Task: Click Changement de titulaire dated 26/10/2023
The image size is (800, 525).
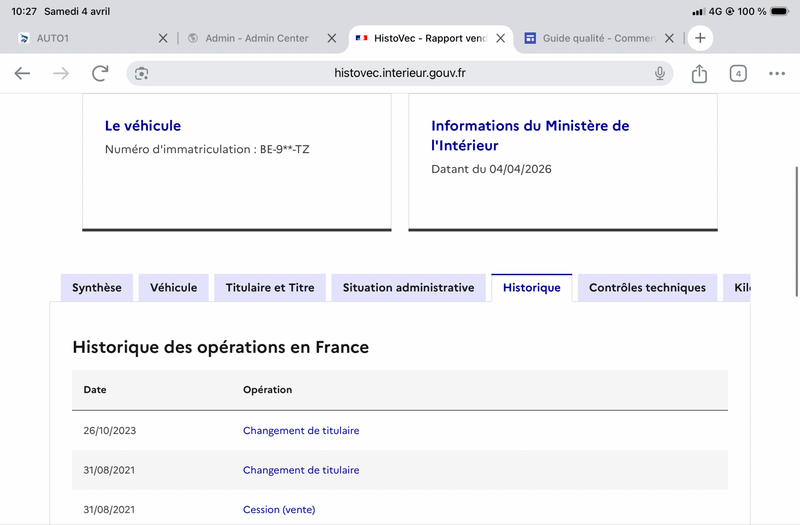Action: (301, 431)
